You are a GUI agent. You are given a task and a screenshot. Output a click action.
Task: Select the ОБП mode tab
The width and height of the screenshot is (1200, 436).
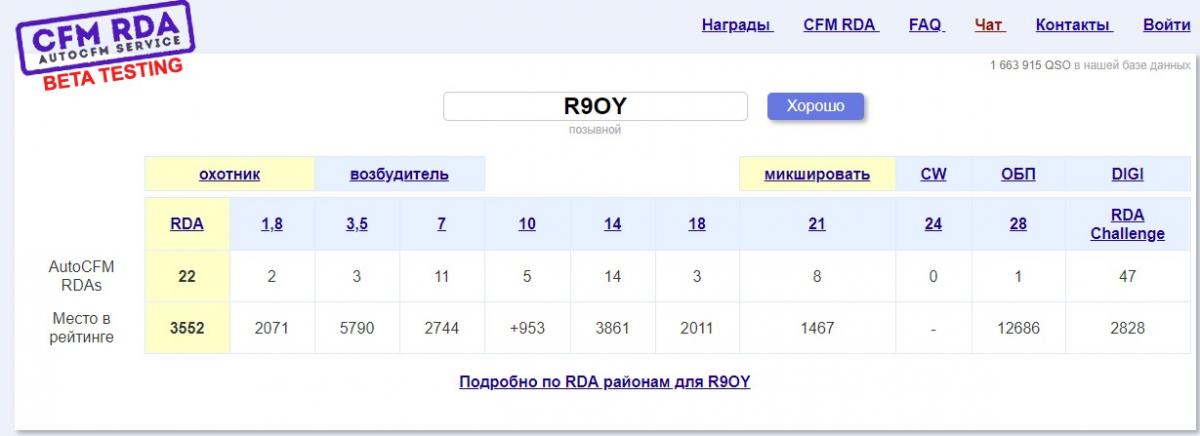tap(1018, 174)
